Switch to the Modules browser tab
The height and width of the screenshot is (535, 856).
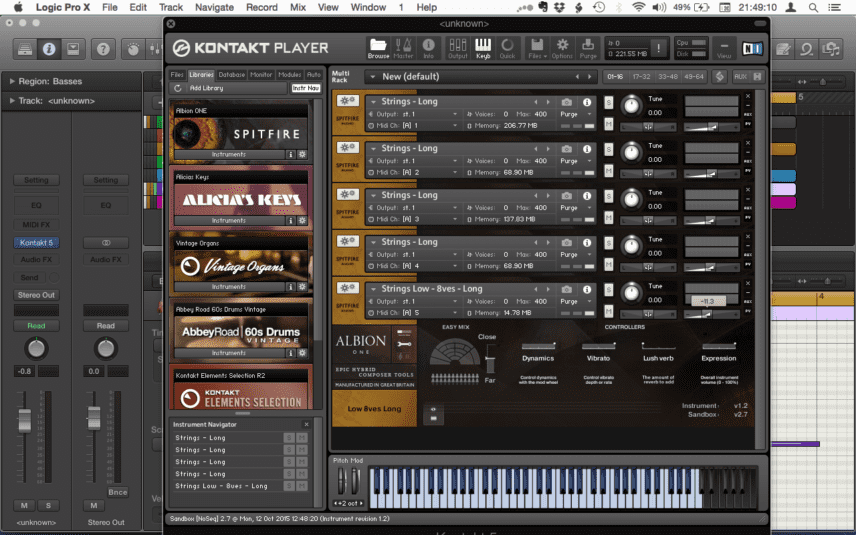coord(289,75)
